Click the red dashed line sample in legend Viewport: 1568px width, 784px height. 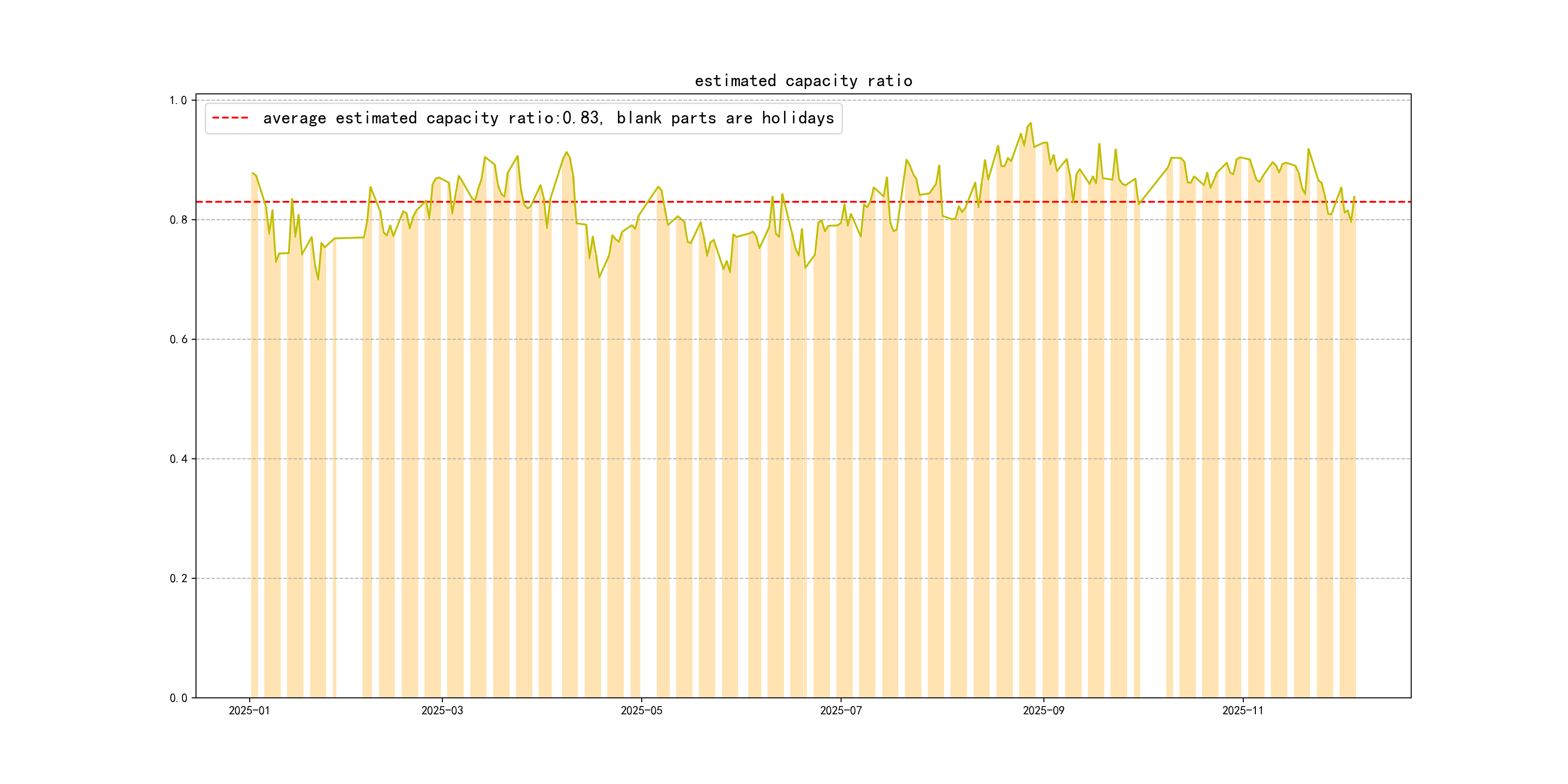click(230, 118)
